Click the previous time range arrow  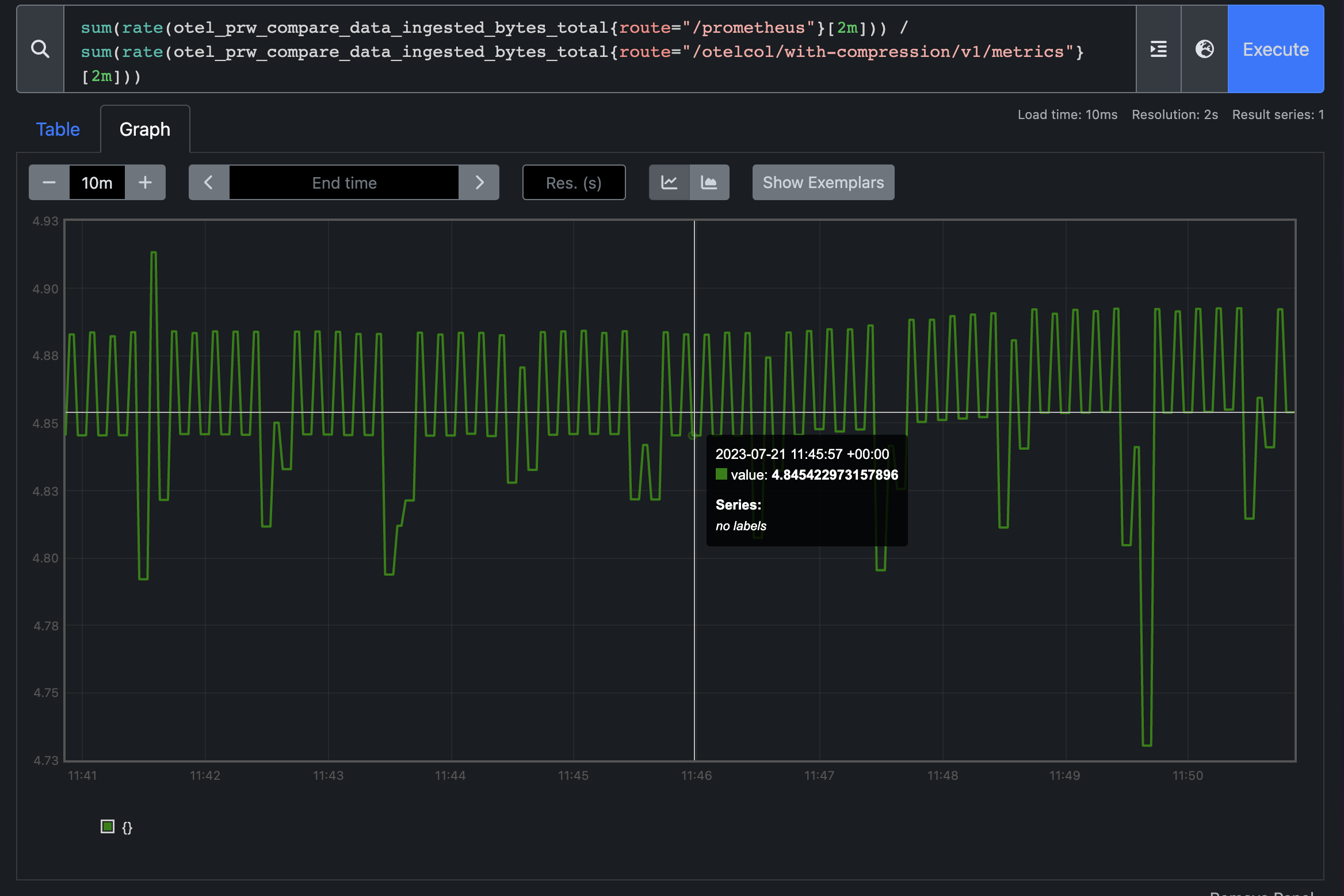208,182
